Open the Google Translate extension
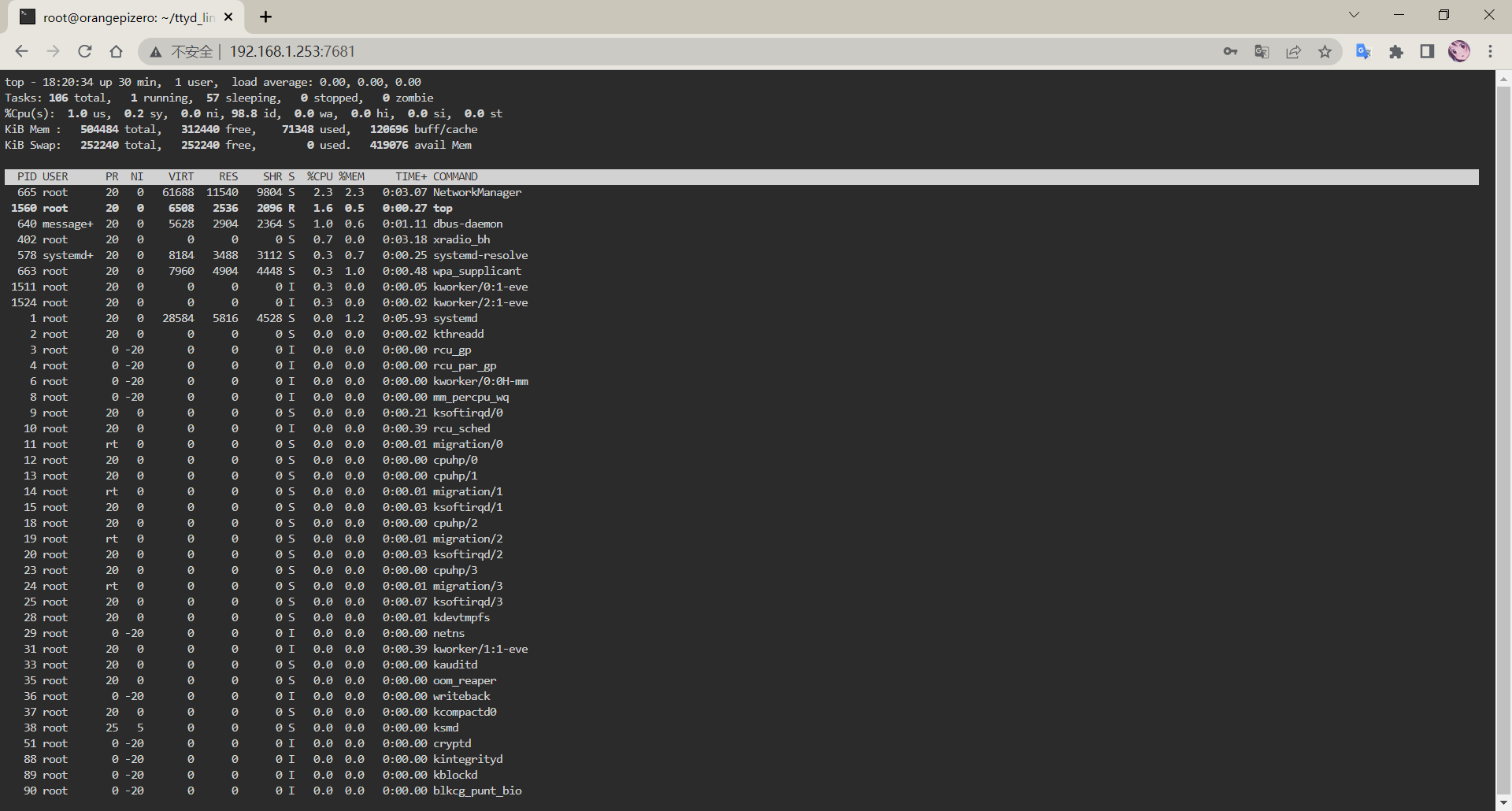The width and height of the screenshot is (1512, 811). (x=1363, y=51)
